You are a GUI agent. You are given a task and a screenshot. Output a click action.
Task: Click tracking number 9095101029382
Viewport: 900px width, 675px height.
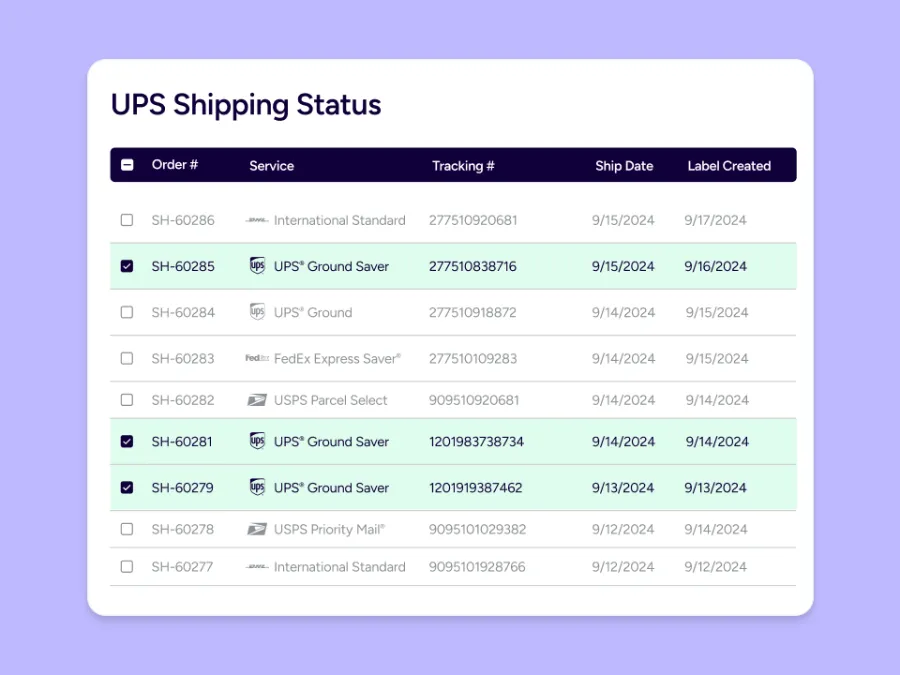click(477, 529)
